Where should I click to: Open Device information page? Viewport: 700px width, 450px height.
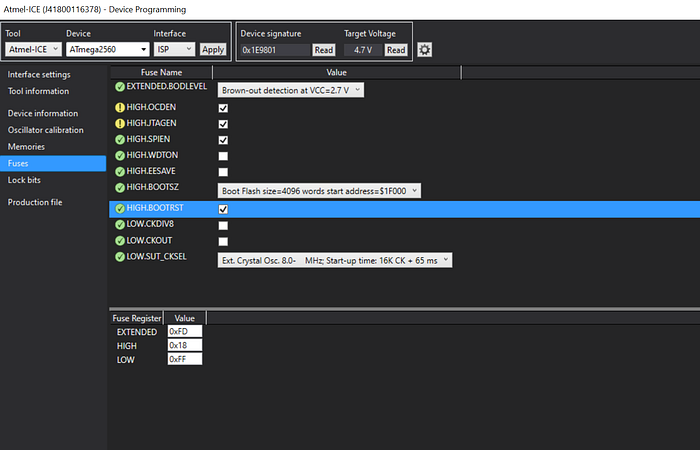point(43,113)
